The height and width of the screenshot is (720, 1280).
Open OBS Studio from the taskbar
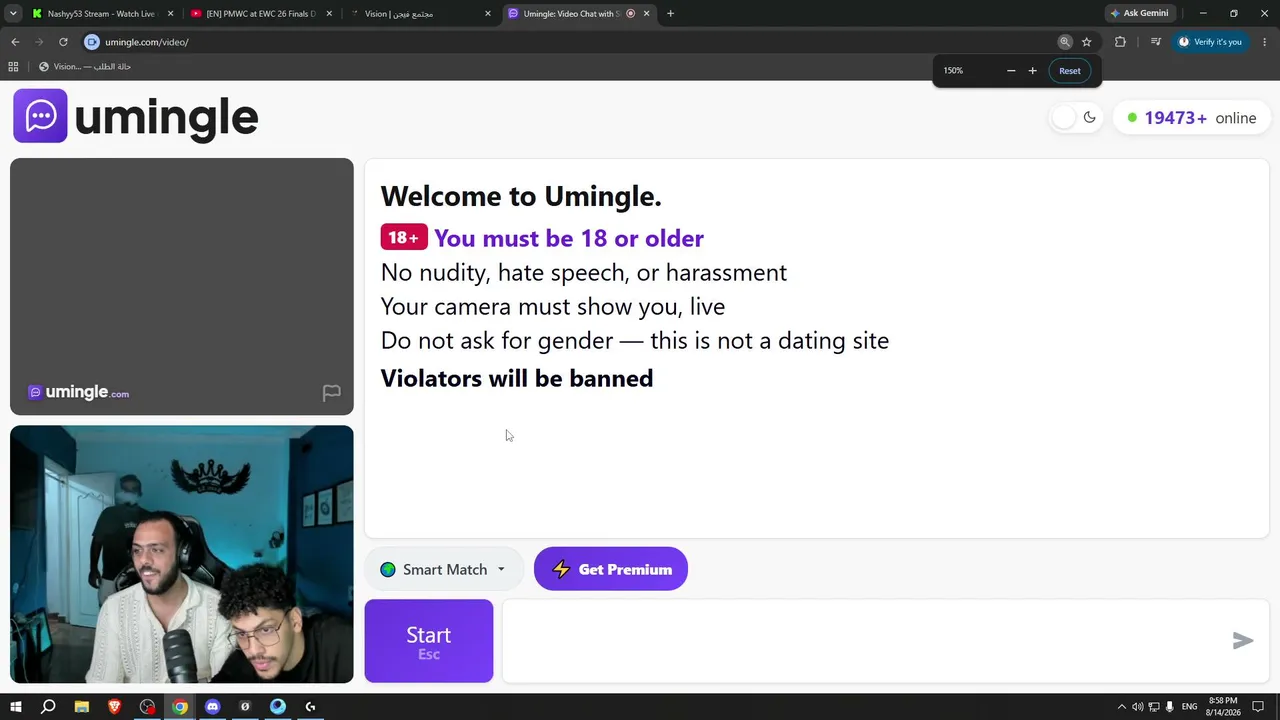pos(148,707)
